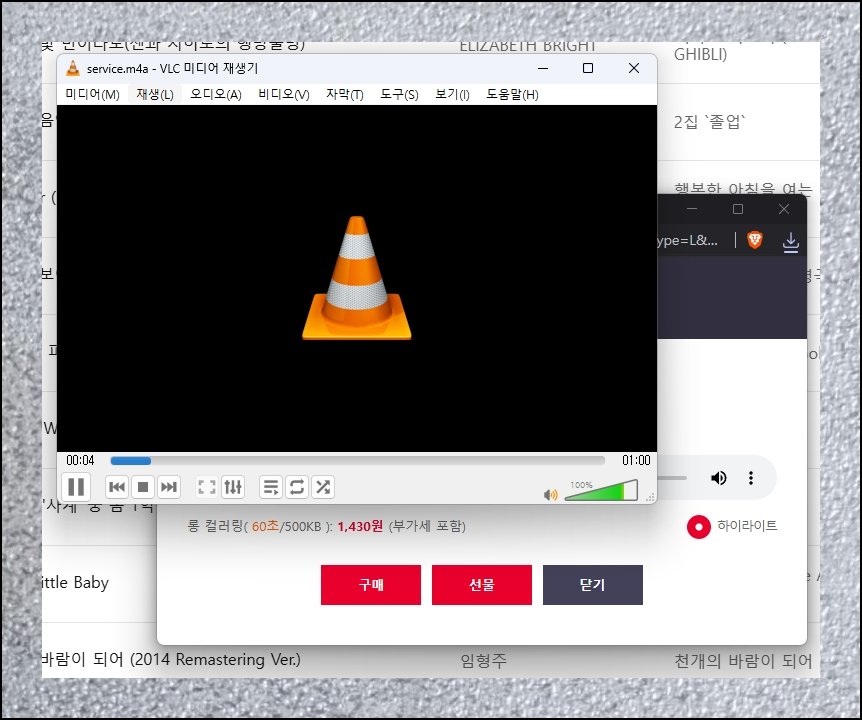Click the VLC volume slider
The image size is (862, 720).
tap(601, 490)
